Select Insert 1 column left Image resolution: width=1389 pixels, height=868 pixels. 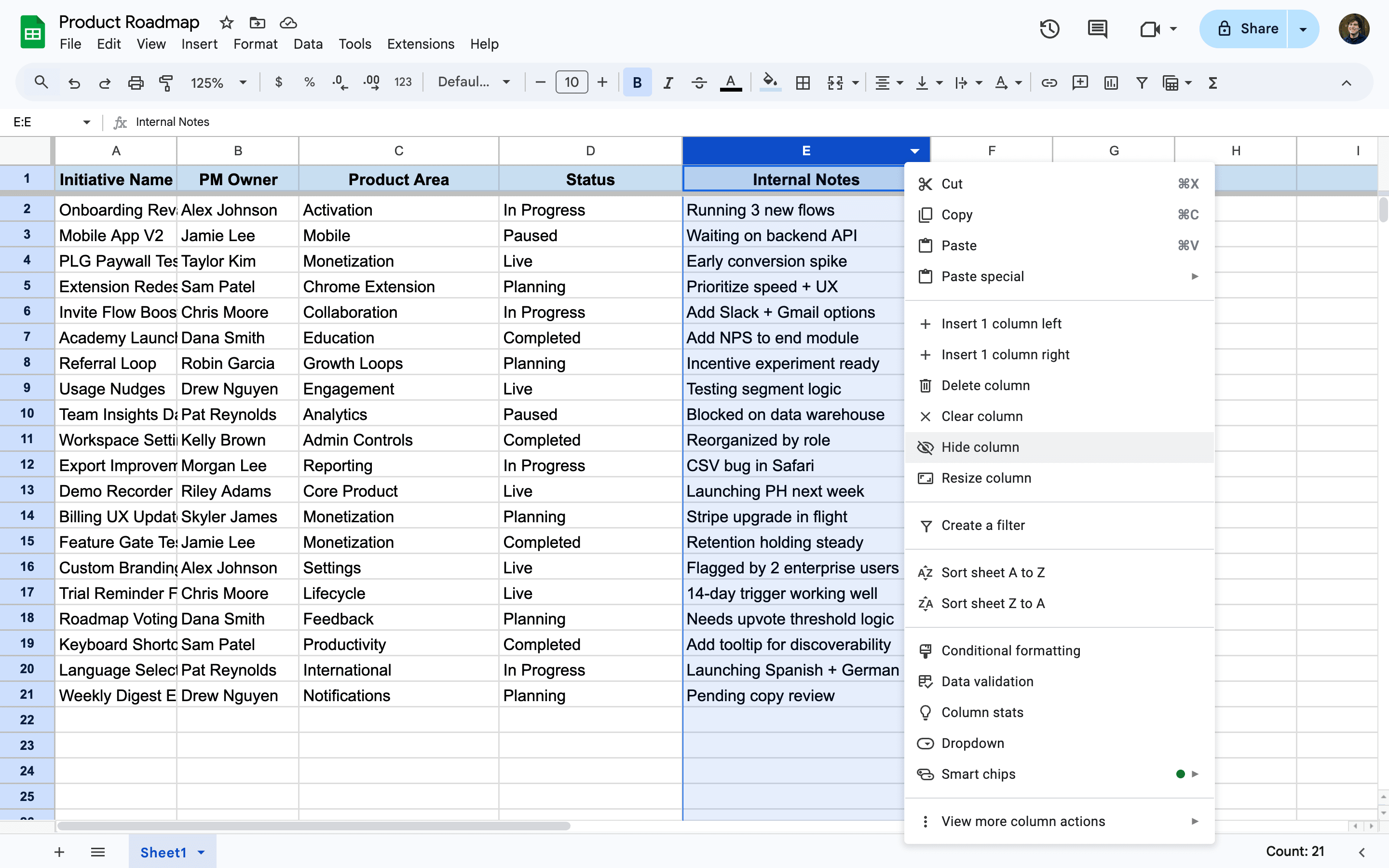click(x=1060, y=324)
